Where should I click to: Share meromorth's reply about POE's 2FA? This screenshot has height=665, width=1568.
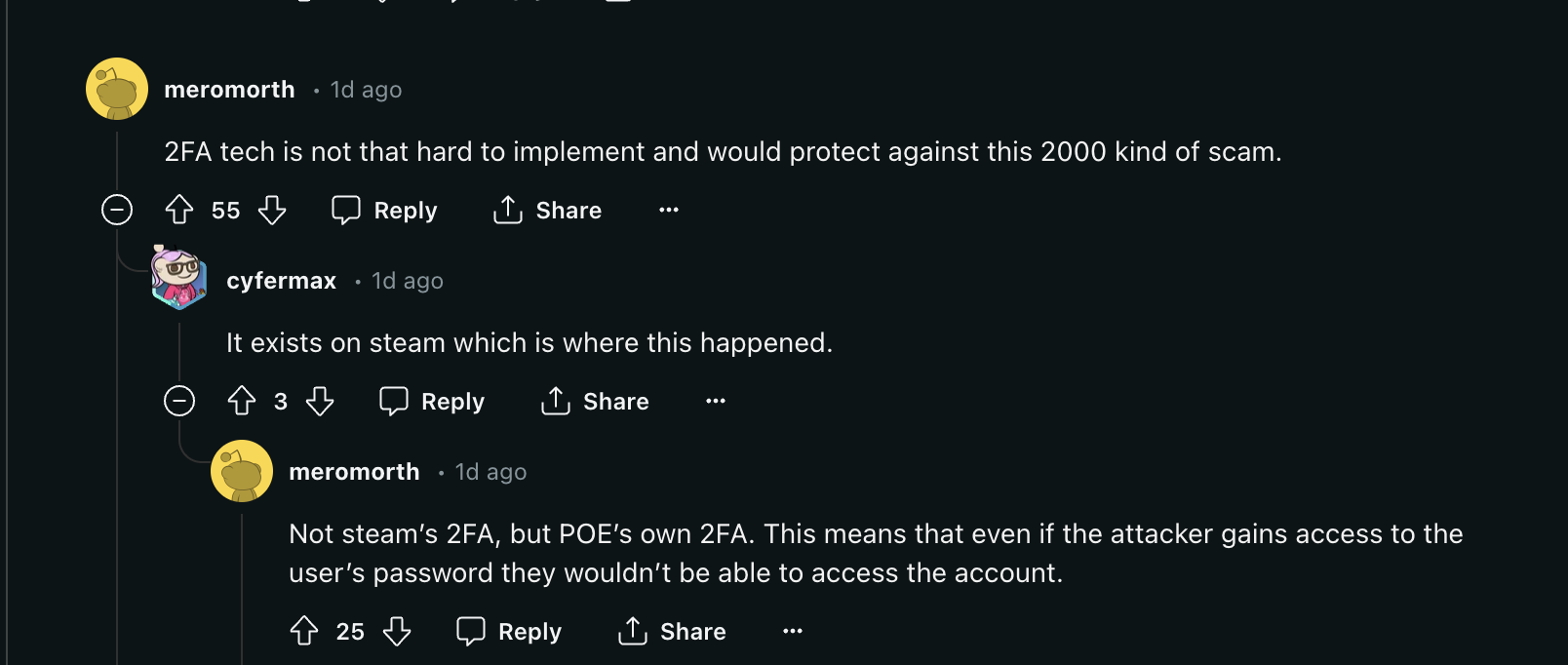673,631
